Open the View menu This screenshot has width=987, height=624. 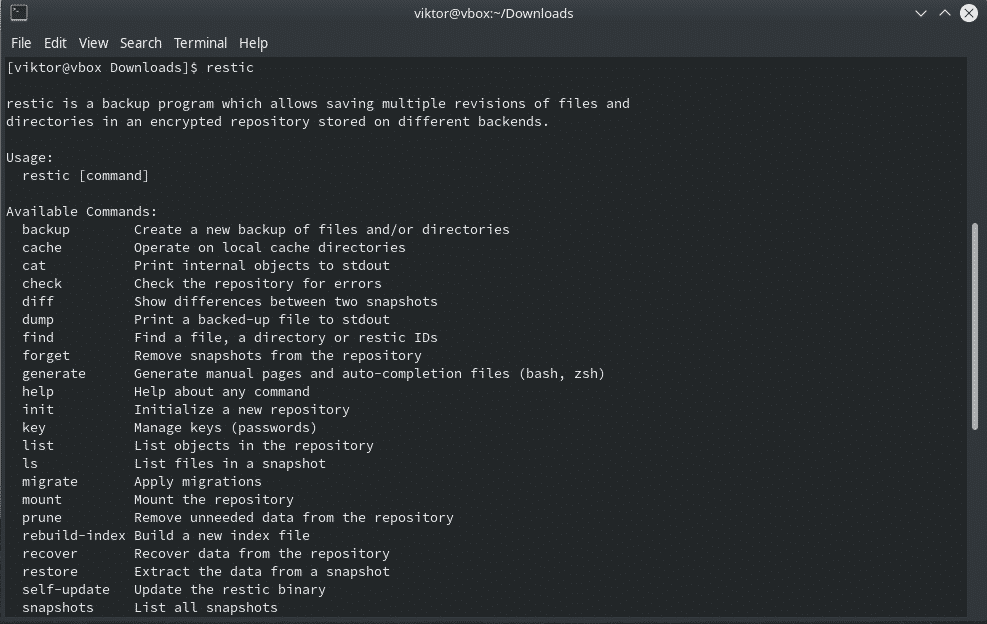[x=93, y=43]
